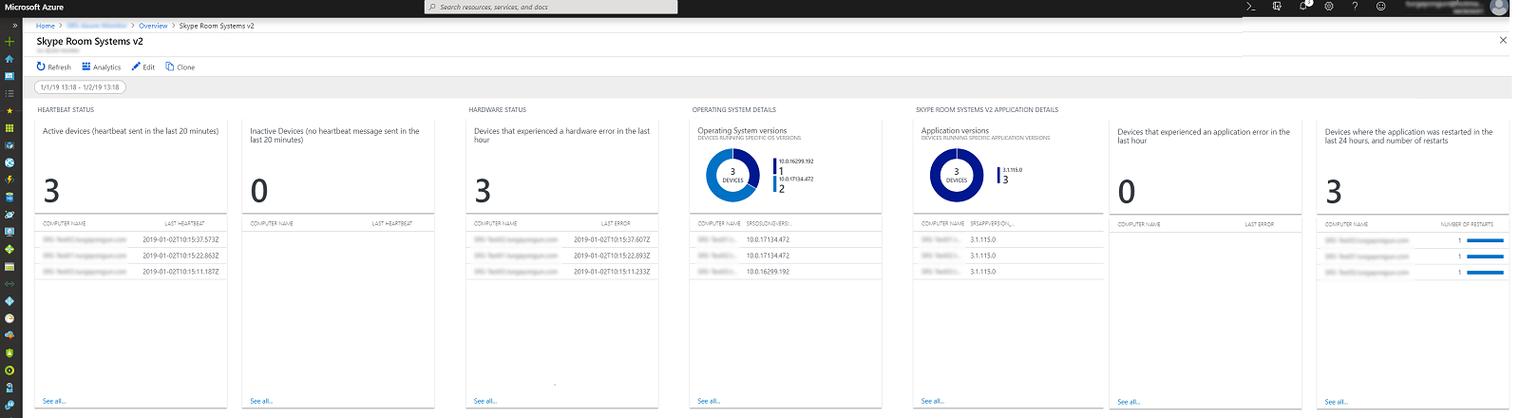Refresh the Skype Room Systems dashboard

click(54, 67)
